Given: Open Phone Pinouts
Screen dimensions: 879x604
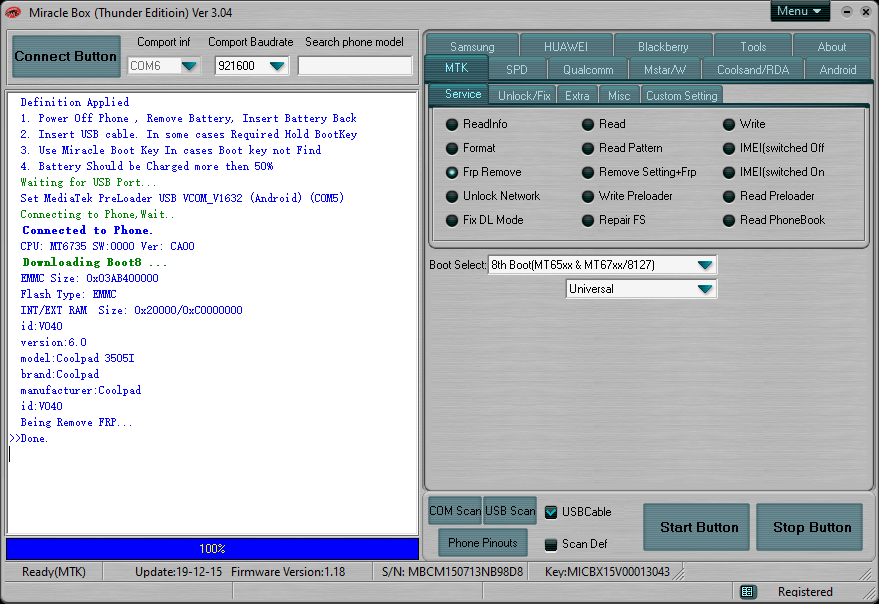Looking at the screenshot, I should coord(483,543).
